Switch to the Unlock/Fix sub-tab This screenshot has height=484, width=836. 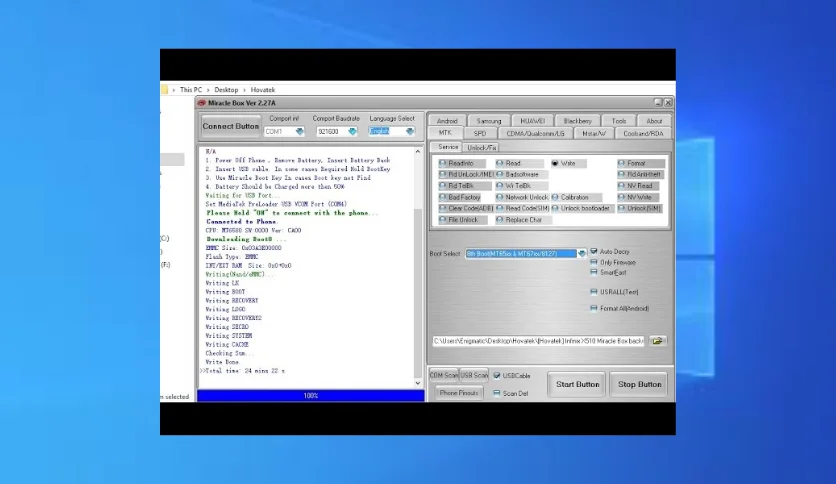click(x=481, y=148)
